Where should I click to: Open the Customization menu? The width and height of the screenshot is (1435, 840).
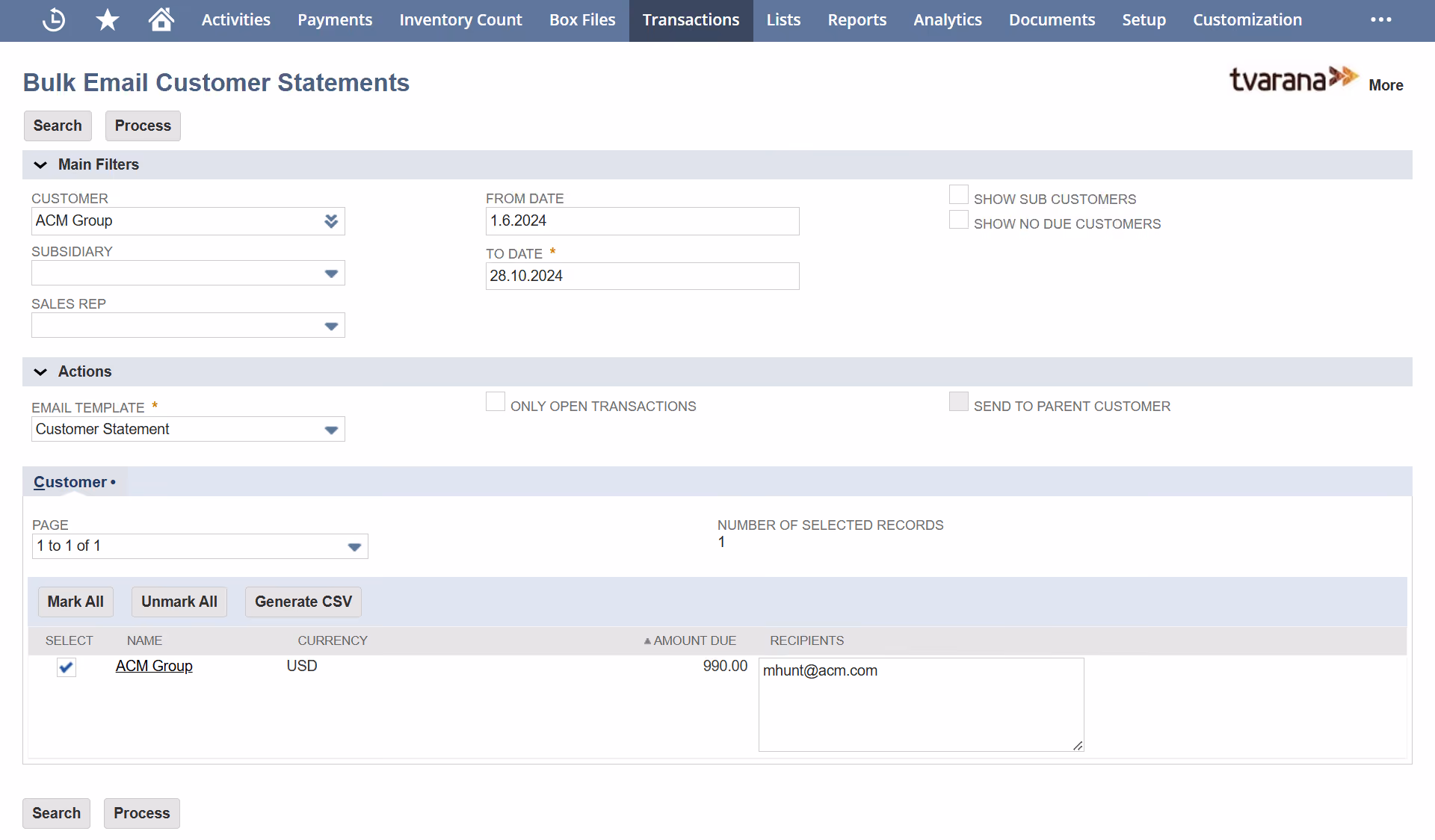tap(1247, 20)
